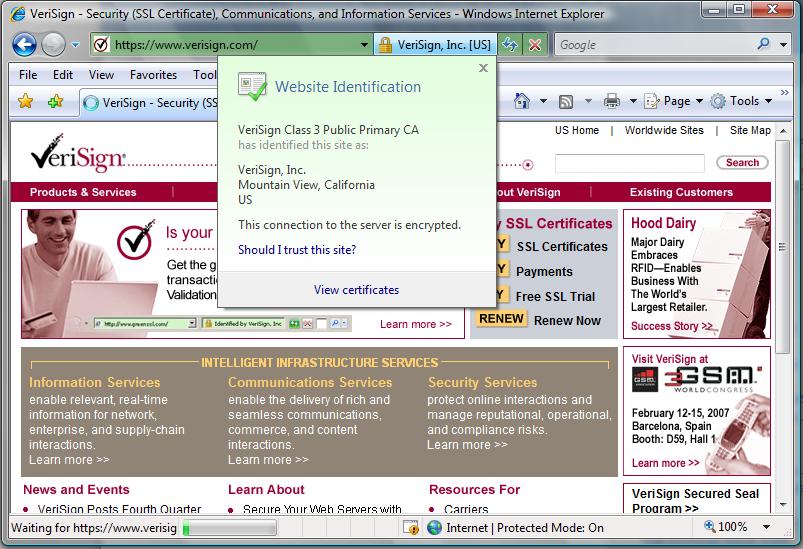803x549 pixels.
Task: Open the Favorites Center star icon
Action: (25, 101)
